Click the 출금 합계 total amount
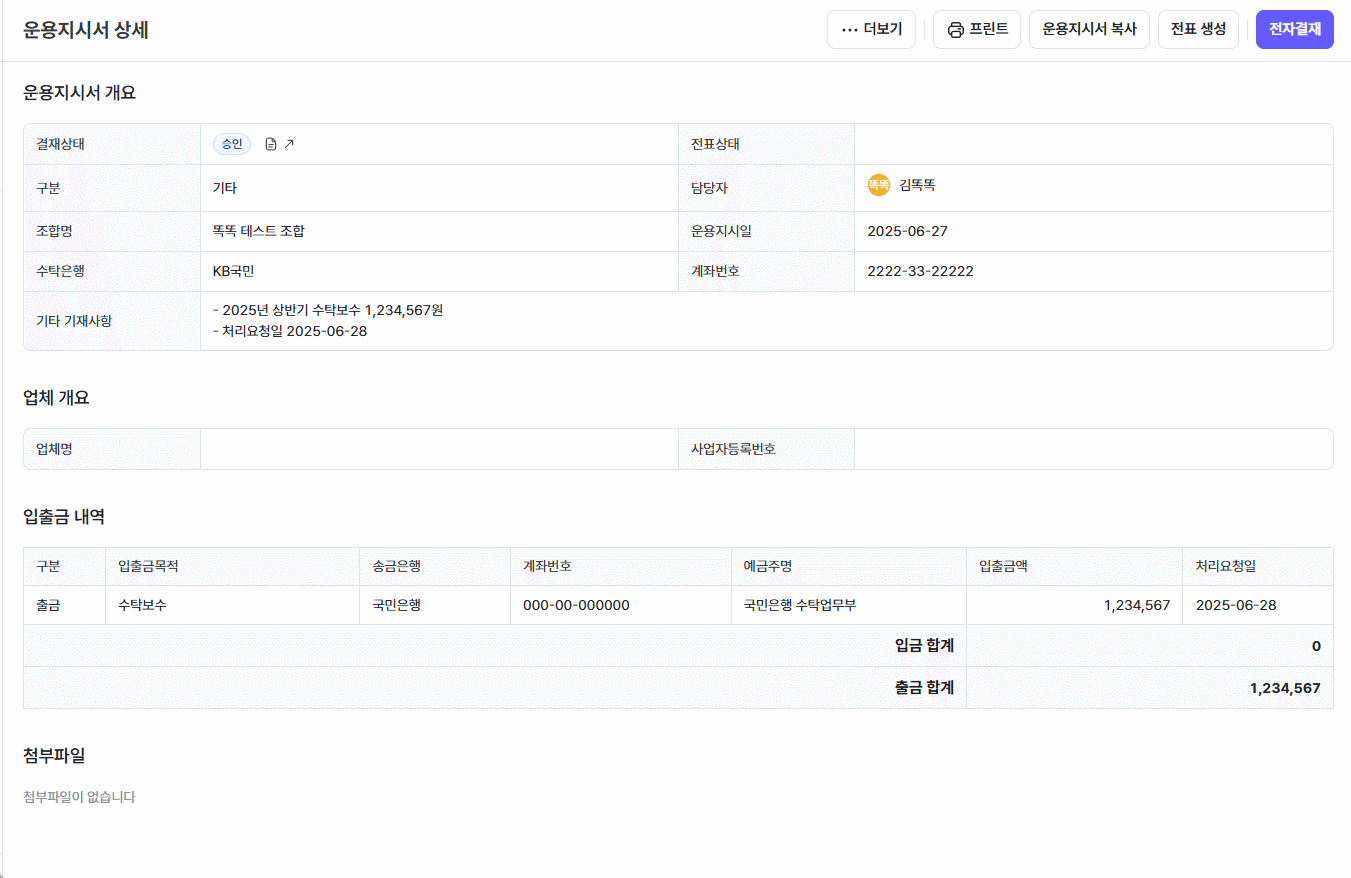Screen dimensions: 1351x878 tap(1284, 688)
